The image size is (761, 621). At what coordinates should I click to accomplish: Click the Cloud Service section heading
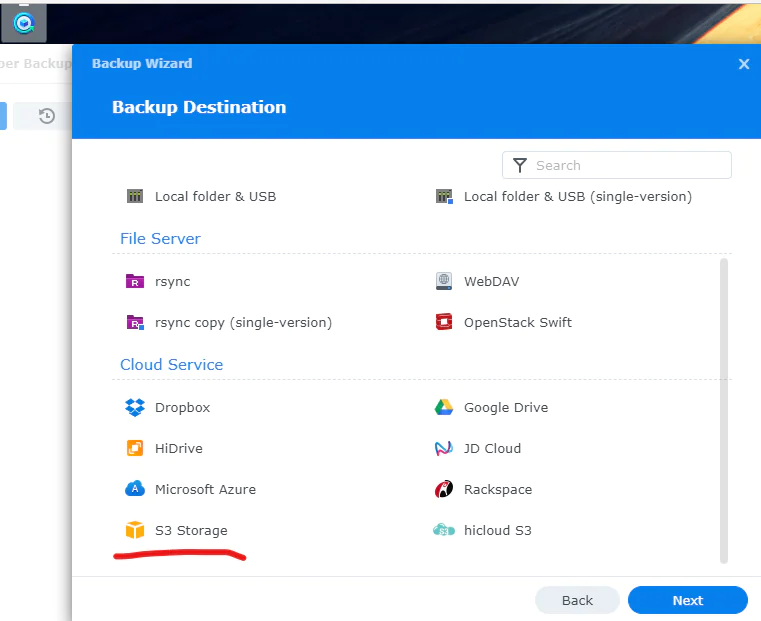click(x=171, y=364)
